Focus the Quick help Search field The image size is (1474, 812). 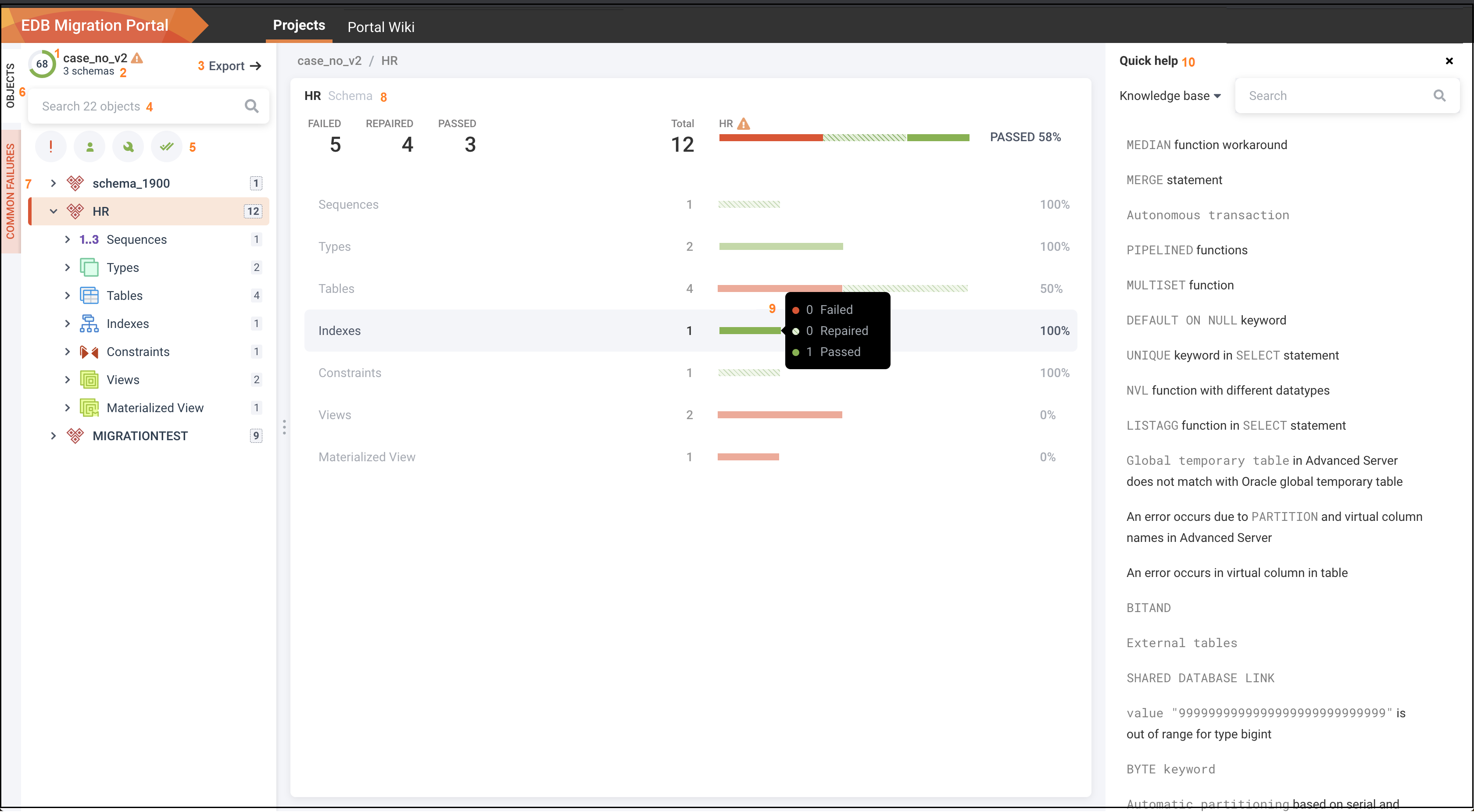point(1347,96)
